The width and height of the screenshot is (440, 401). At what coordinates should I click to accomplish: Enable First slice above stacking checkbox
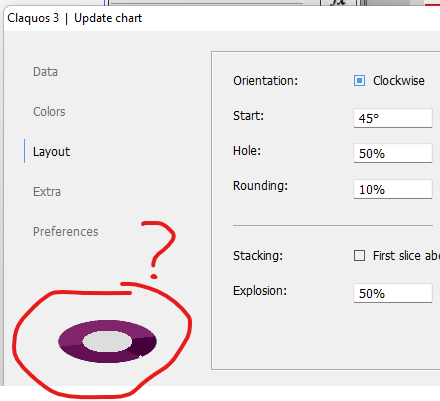pyautogui.click(x=359, y=256)
